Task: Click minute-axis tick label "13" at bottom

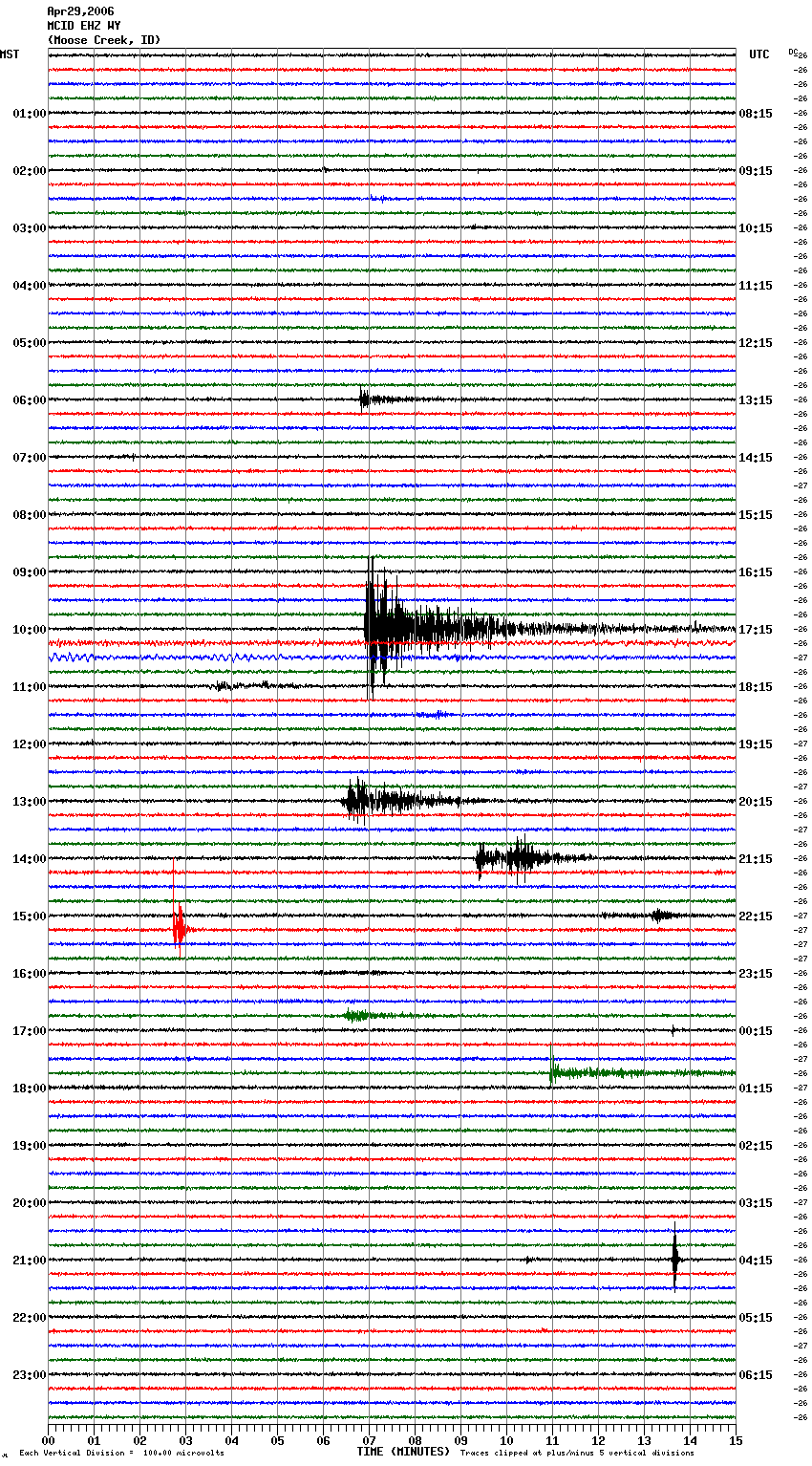Action: (644, 1440)
